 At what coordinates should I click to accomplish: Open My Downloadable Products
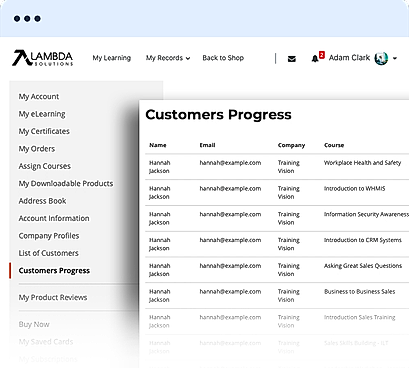(x=66, y=183)
